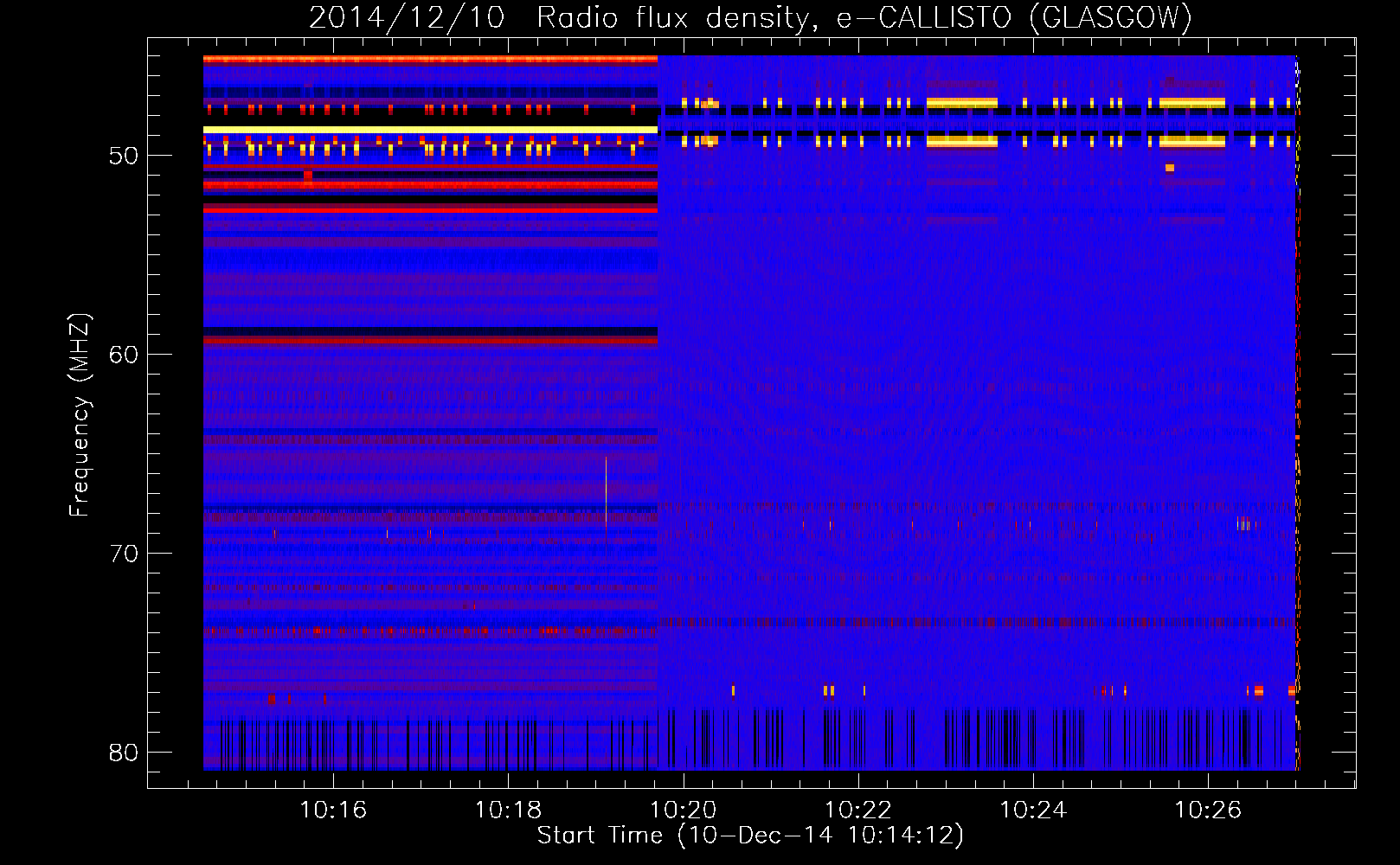Viewport: 1400px width, 865px height.
Task: Click the 'Frequency (MHZ)' y-axis label
Action: click(x=80, y=415)
